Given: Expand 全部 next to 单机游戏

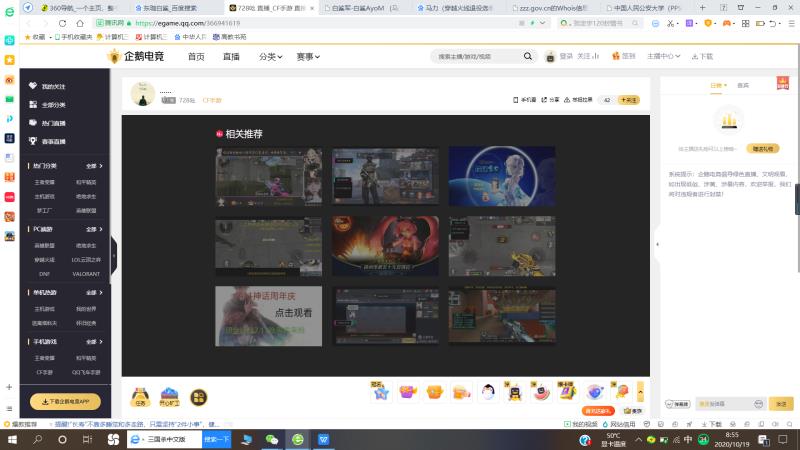Looking at the screenshot, I should point(94,292).
